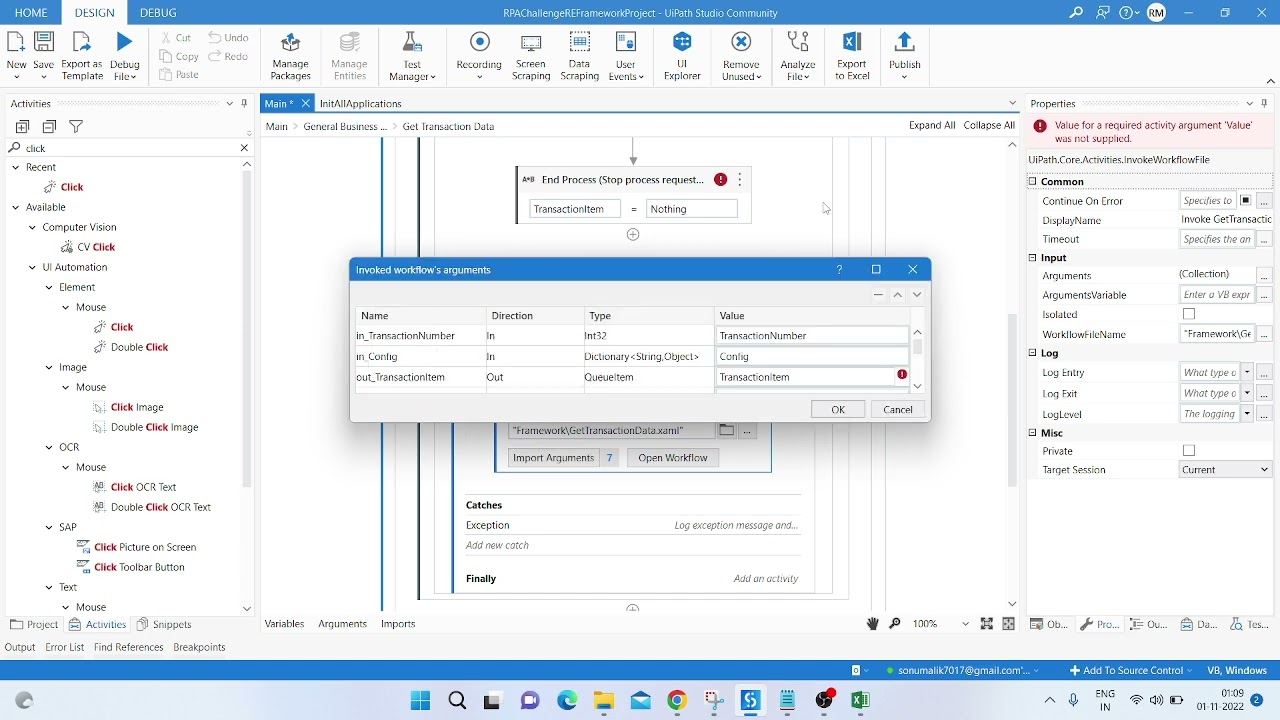The image size is (1280, 720).
Task: Open the Snippets panel tab
Action: [164, 624]
